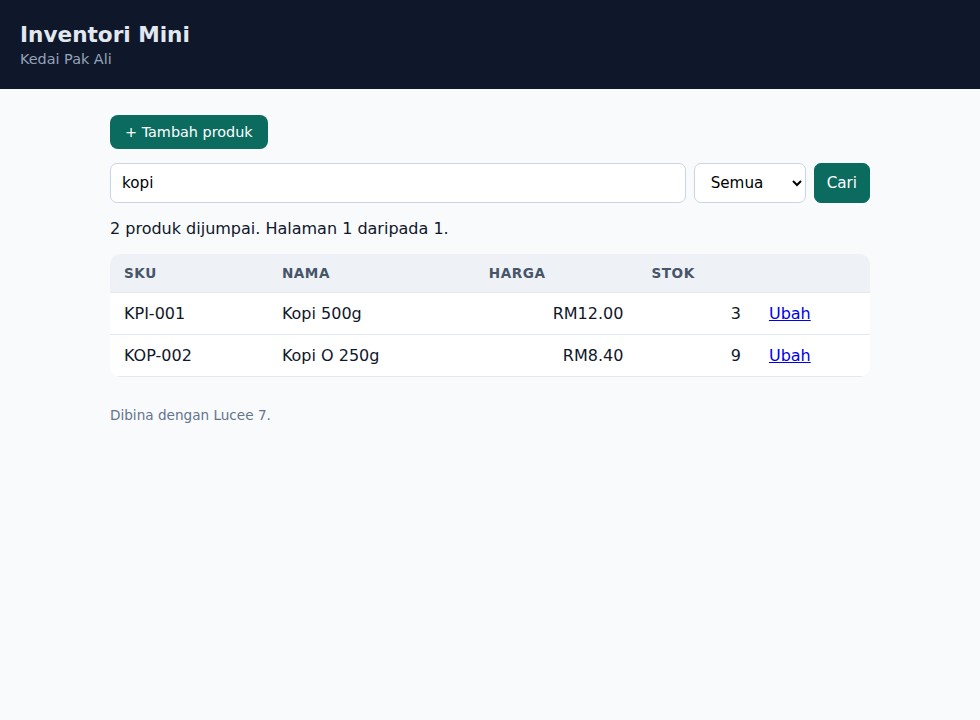Open Ubah link for Kopi O 250g
The image size is (980, 720).
point(789,355)
